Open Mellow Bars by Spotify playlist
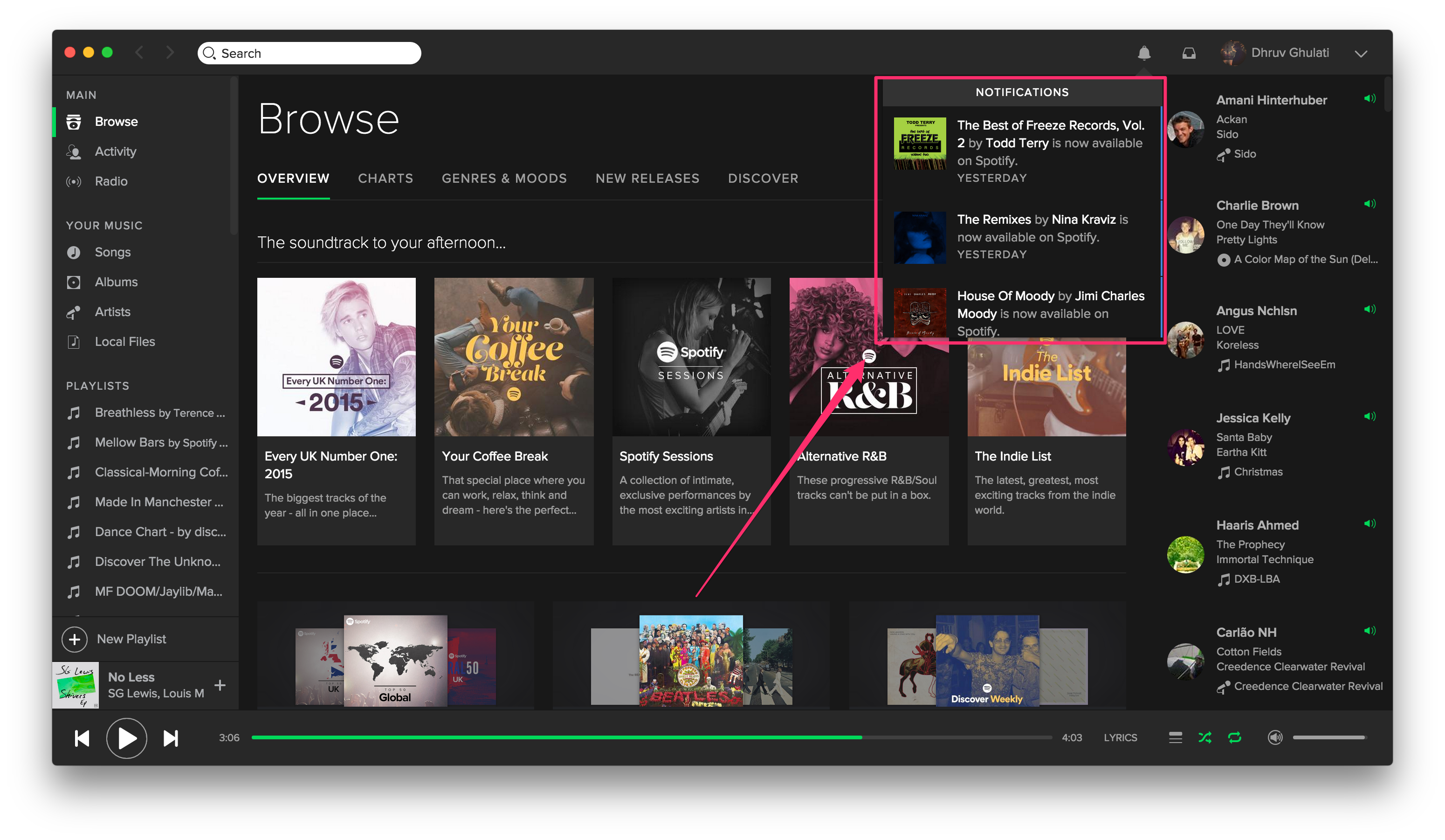The width and height of the screenshot is (1445, 840). point(161,443)
